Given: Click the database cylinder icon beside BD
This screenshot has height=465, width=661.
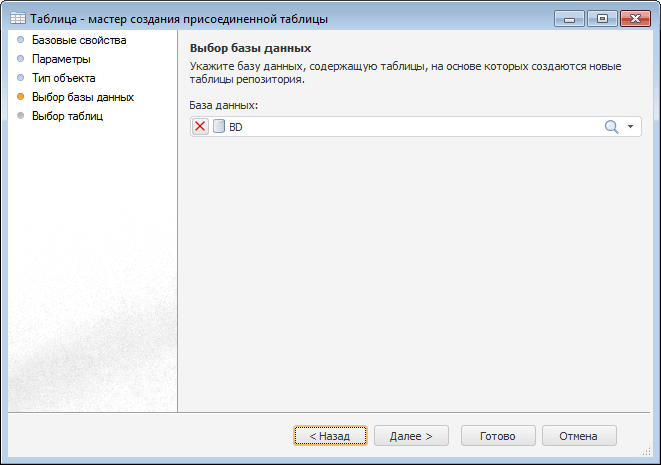Looking at the screenshot, I should 219,127.
